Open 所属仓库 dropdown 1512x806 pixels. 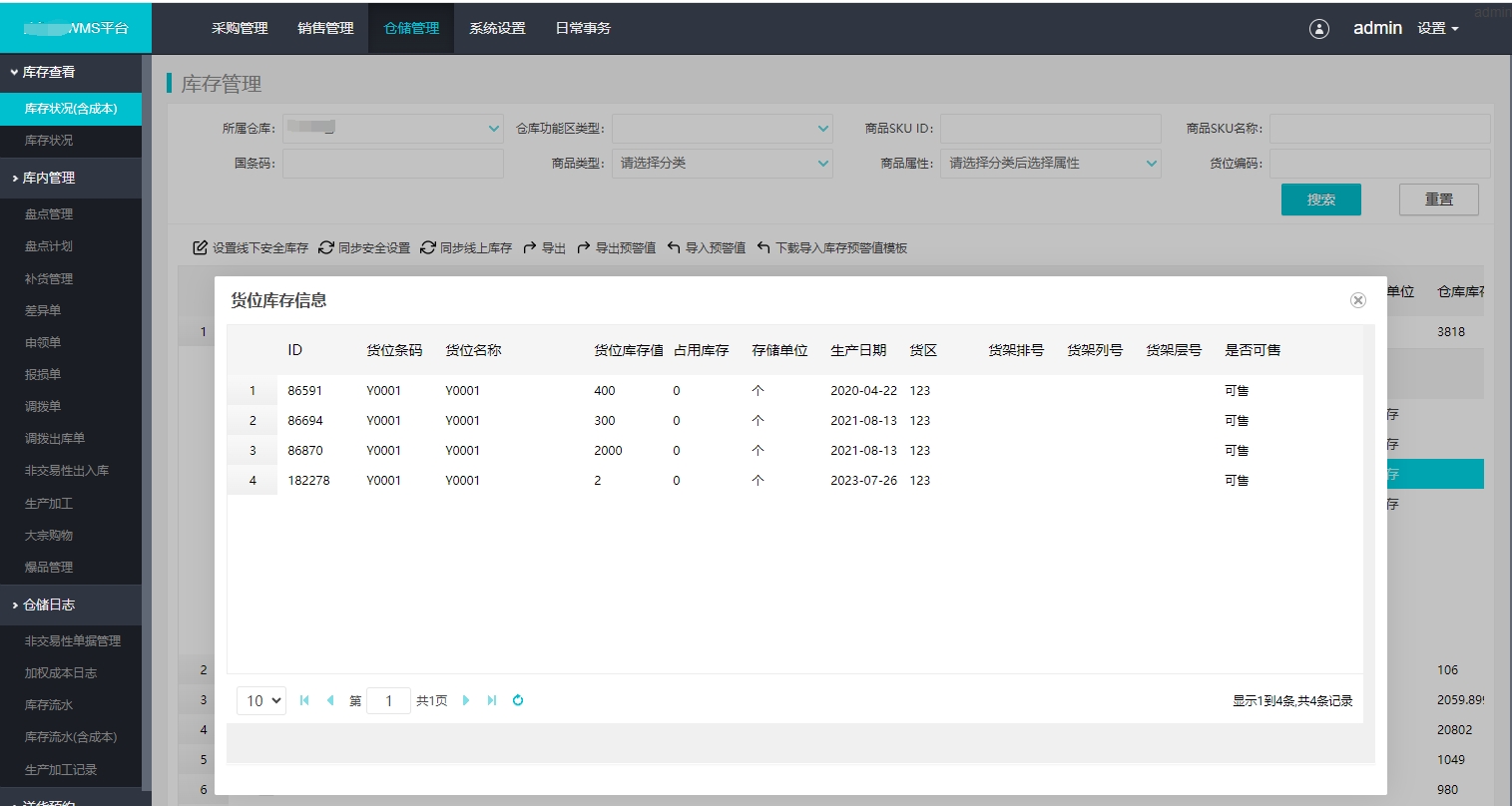pyautogui.click(x=393, y=129)
